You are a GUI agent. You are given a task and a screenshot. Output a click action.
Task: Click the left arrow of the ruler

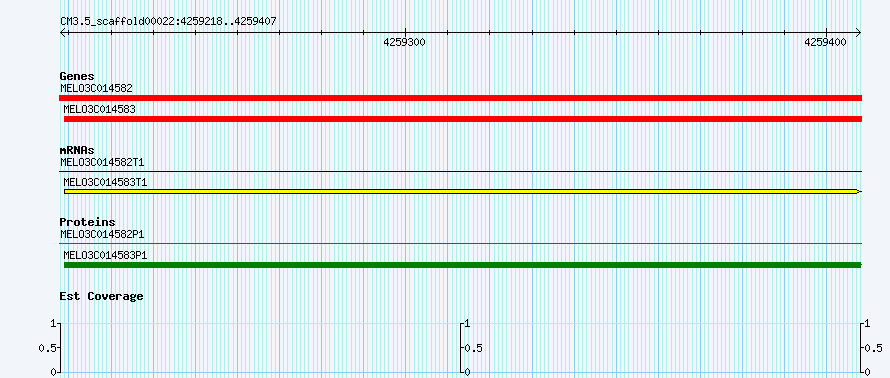pos(64,33)
